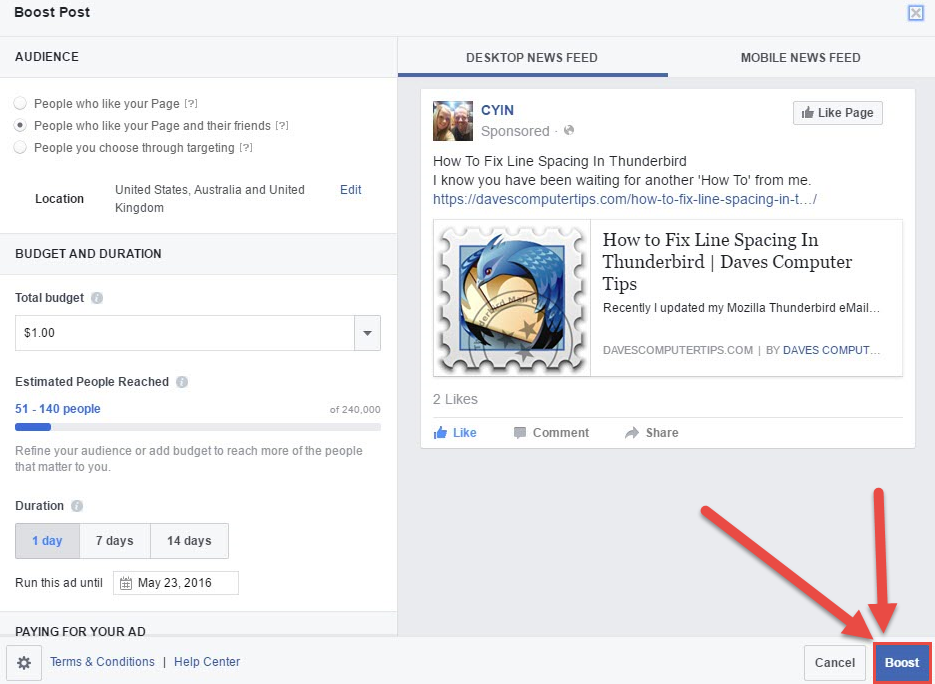
Task: Switch to Mobile News Feed tab
Action: tap(800, 58)
